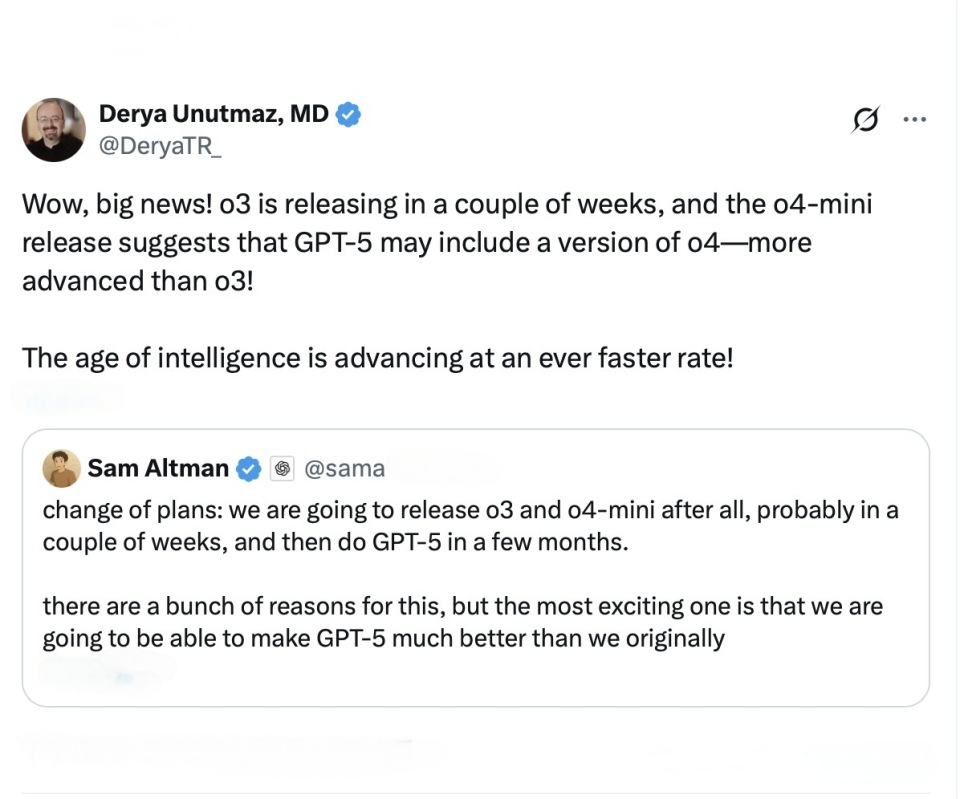Click Derya's blue verified badge
Screen dimensions: 960x799
pos(348,115)
